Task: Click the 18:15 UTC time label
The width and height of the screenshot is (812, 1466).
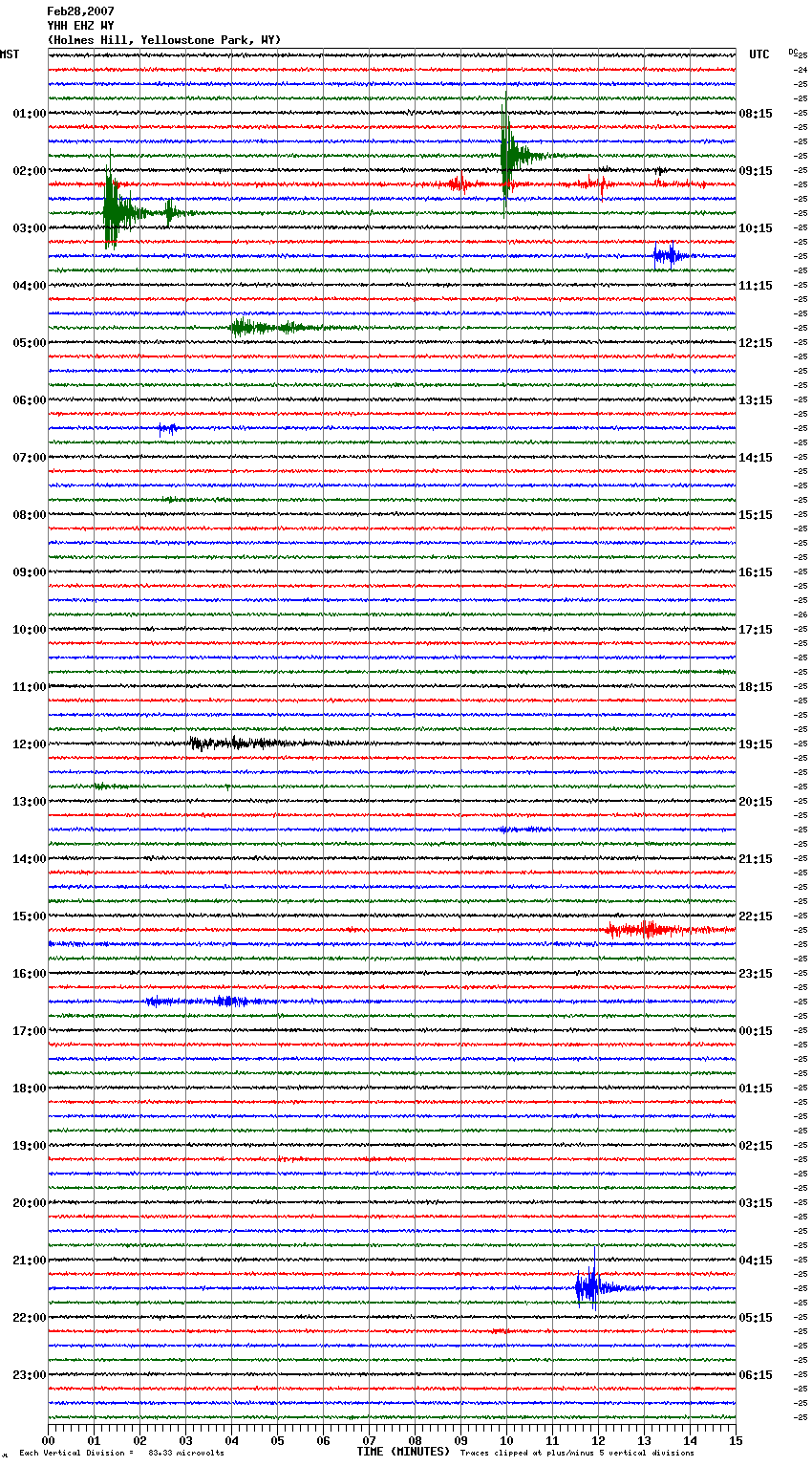Action: (x=756, y=687)
